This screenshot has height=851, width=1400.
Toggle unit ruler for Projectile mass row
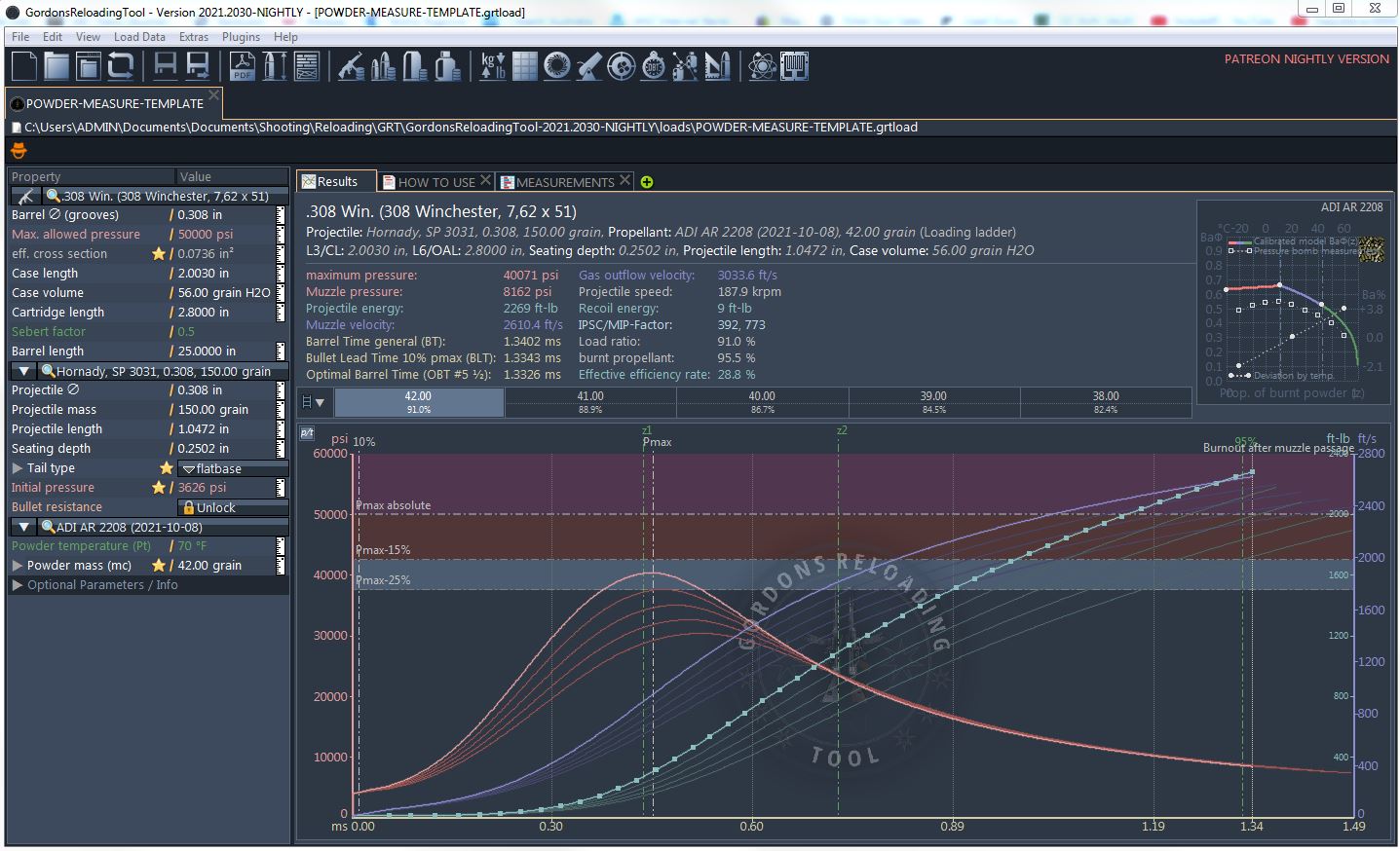(x=281, y=409)
